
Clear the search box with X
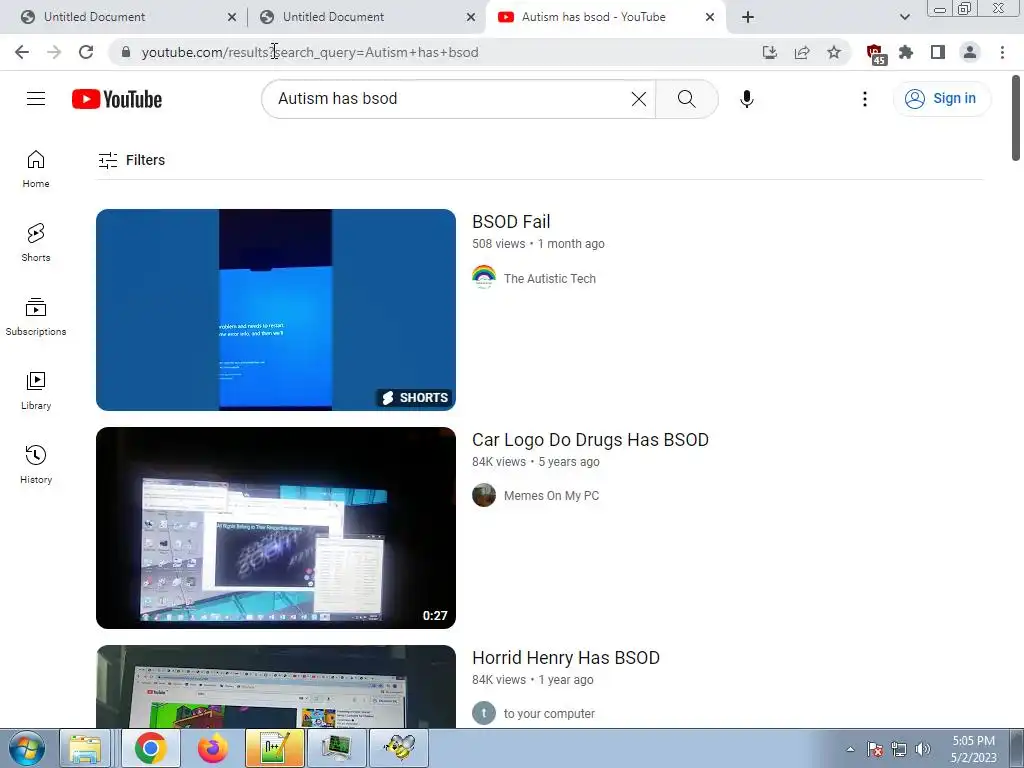(x=639, y=99)
